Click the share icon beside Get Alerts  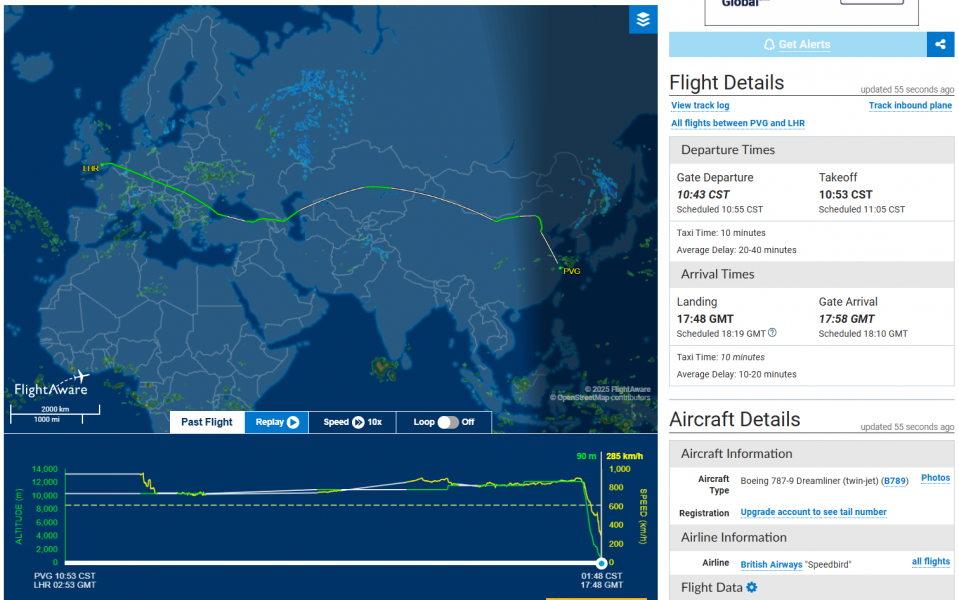(x=940, y=44)
